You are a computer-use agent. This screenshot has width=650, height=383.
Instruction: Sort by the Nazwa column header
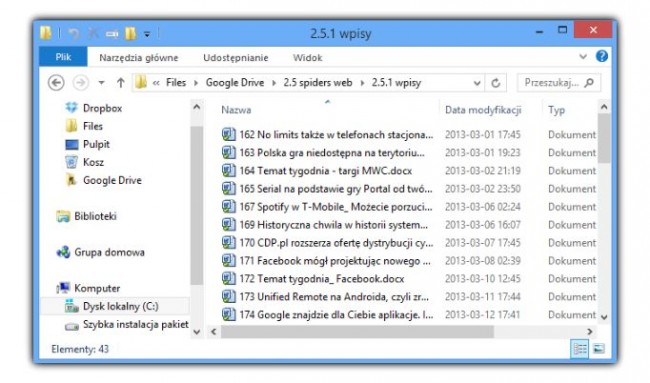point(236,110)
